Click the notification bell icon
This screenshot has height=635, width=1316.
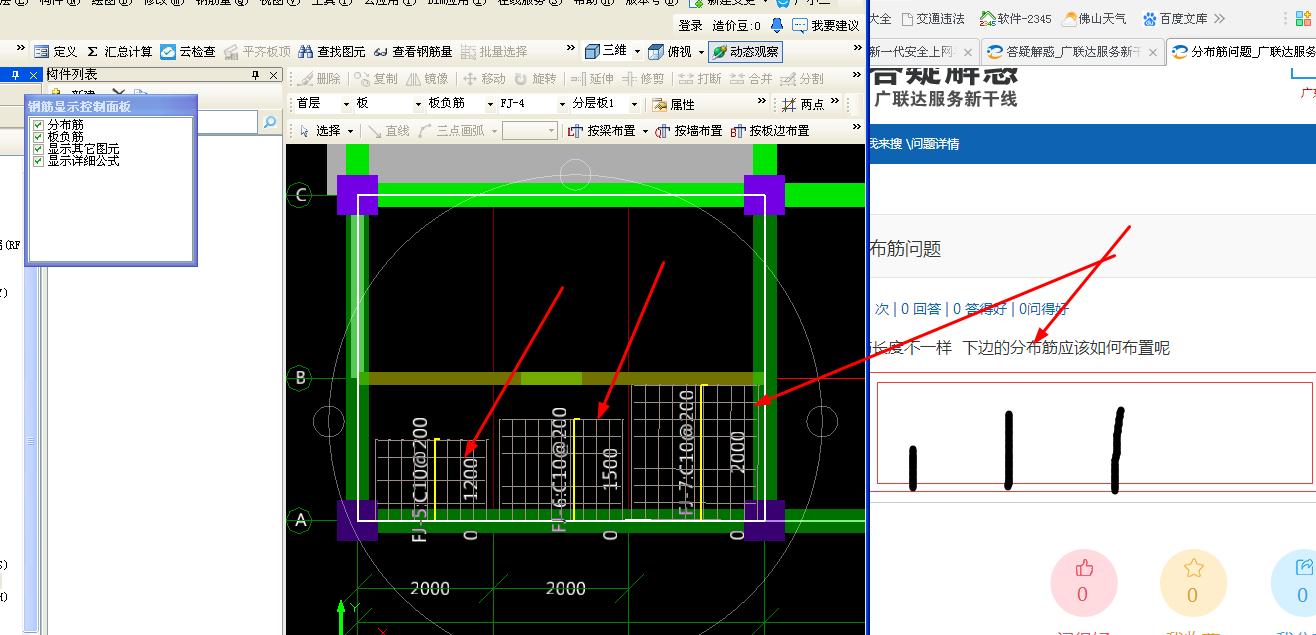tap(777, 25)
